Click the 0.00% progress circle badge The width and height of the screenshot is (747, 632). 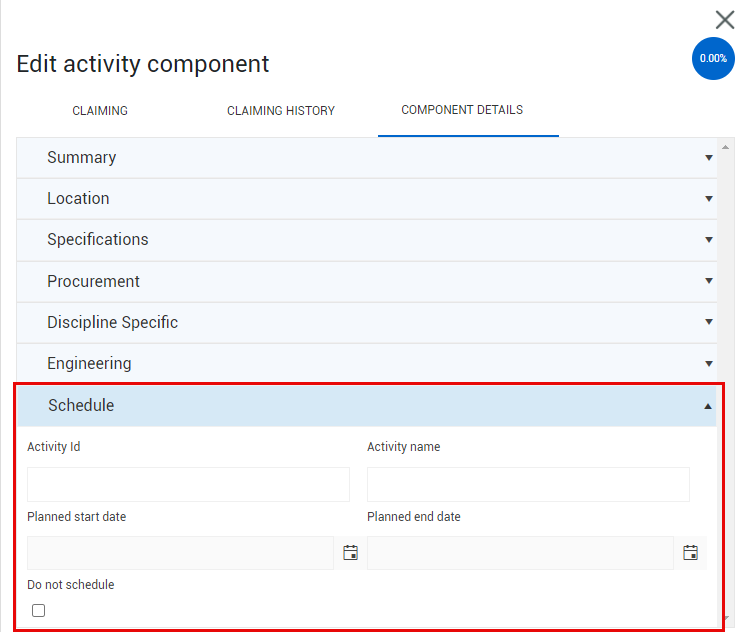[x=713, y=59]
